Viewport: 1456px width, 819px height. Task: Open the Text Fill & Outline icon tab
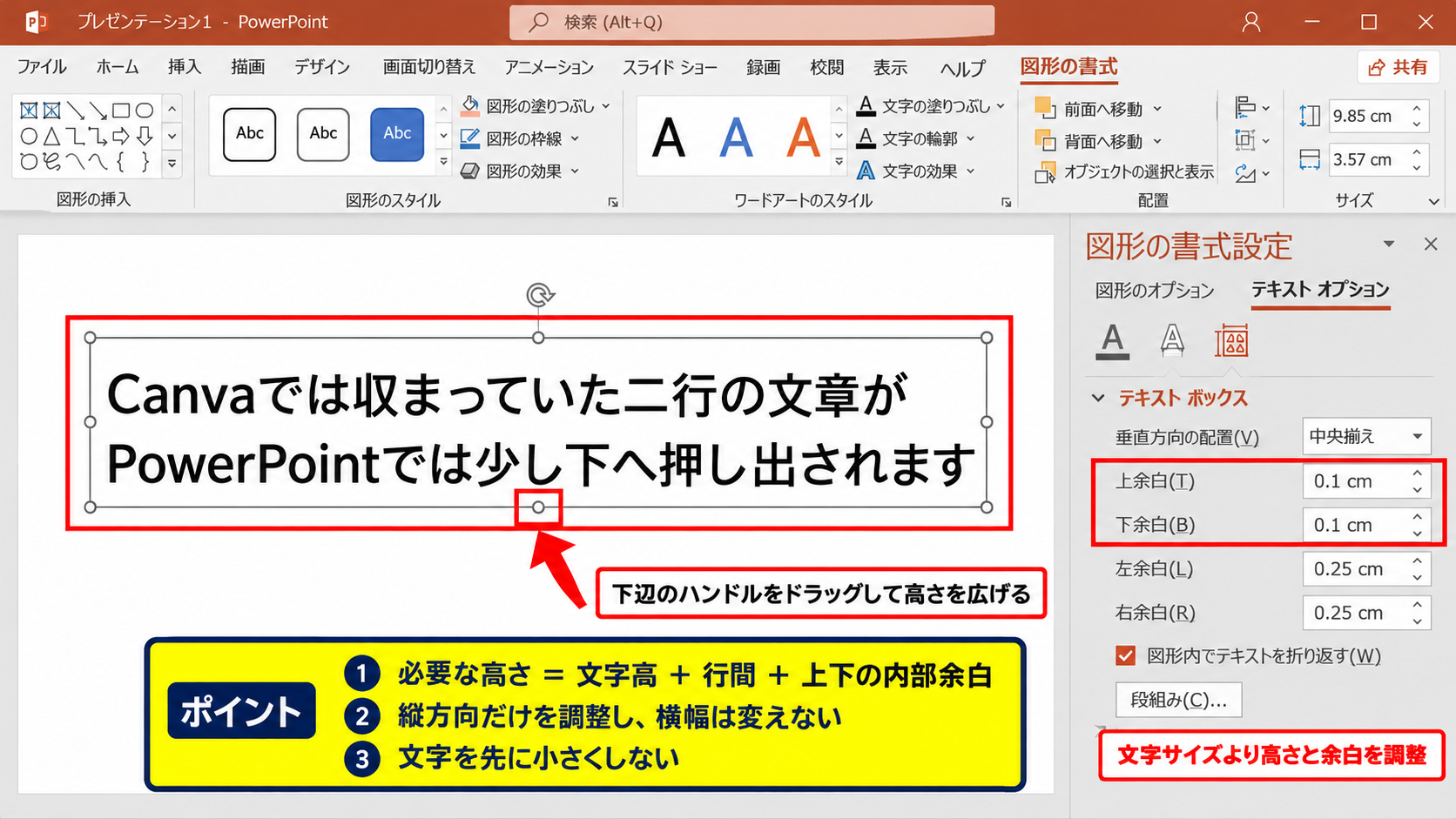(x=1113, y=340)
